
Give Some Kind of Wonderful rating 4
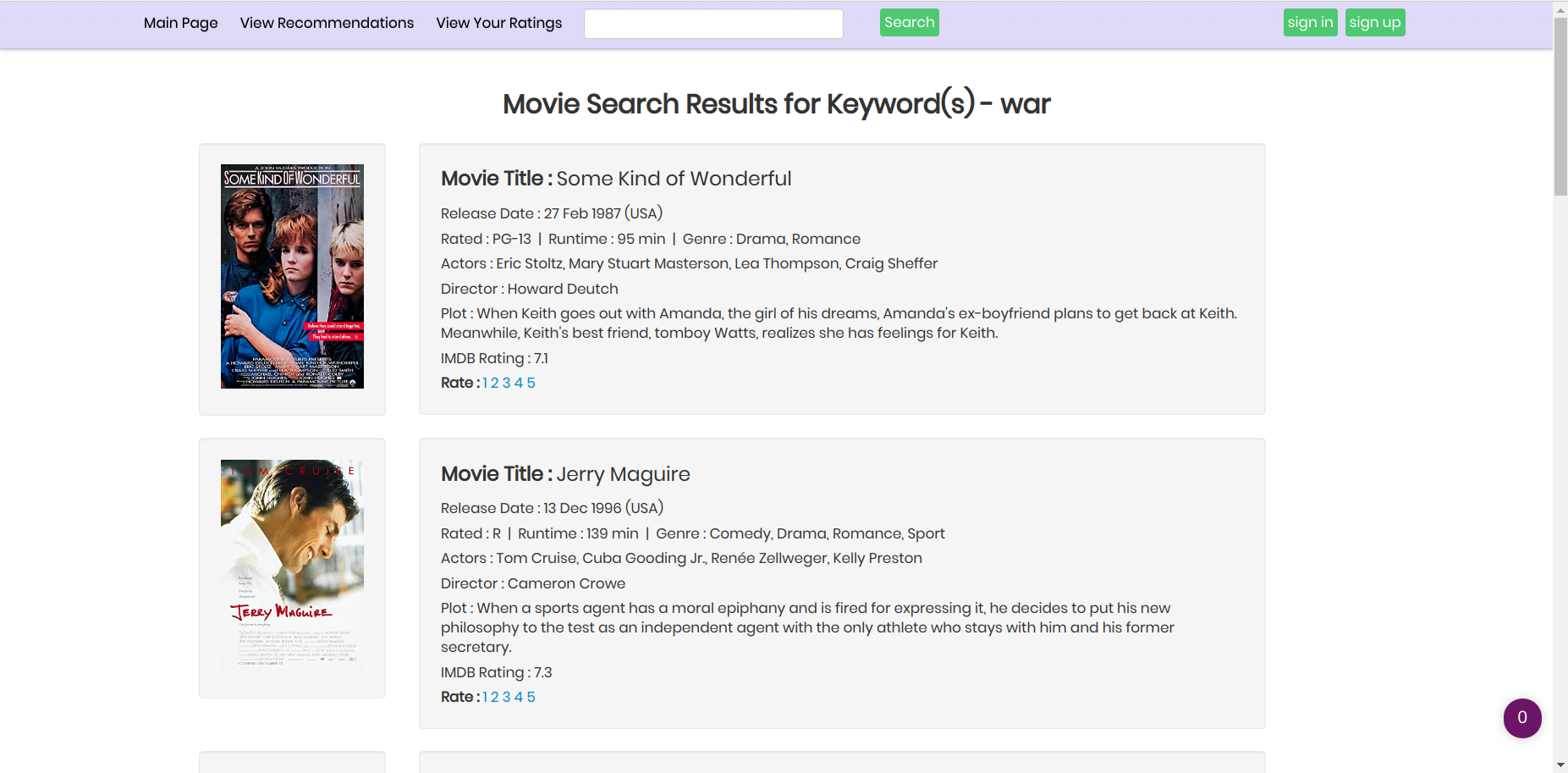coord(519,384)
